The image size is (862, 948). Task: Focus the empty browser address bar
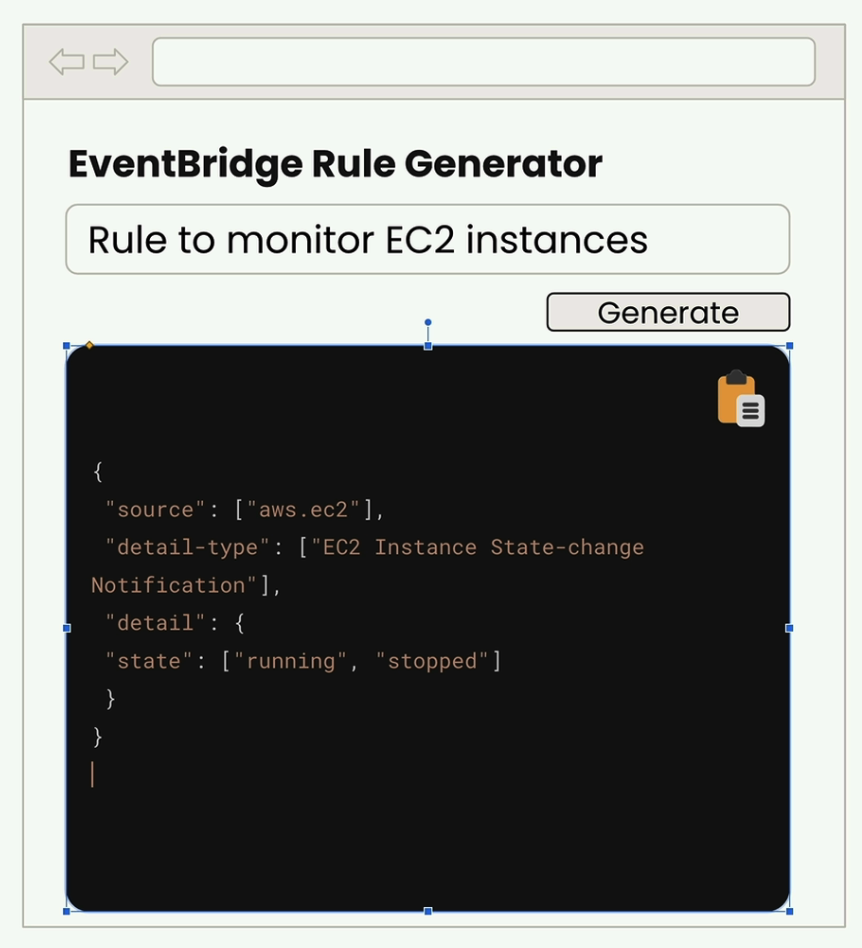point(483,62)
